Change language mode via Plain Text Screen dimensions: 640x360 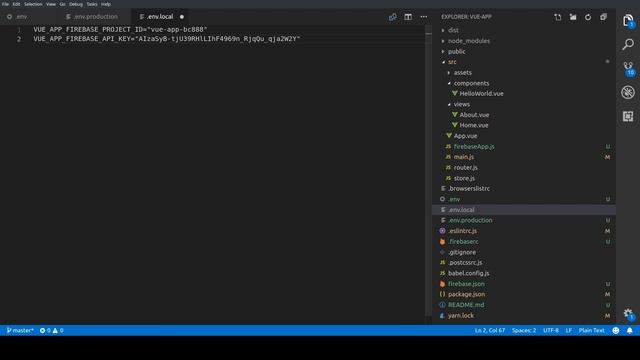[591, 330]
